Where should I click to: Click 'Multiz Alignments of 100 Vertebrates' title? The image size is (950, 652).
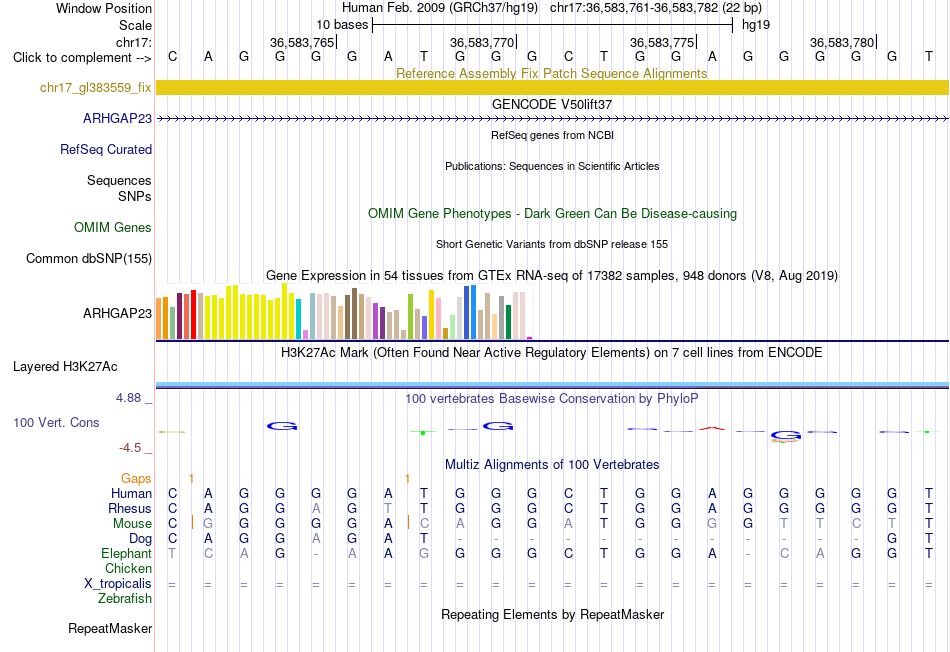(552, 465)
